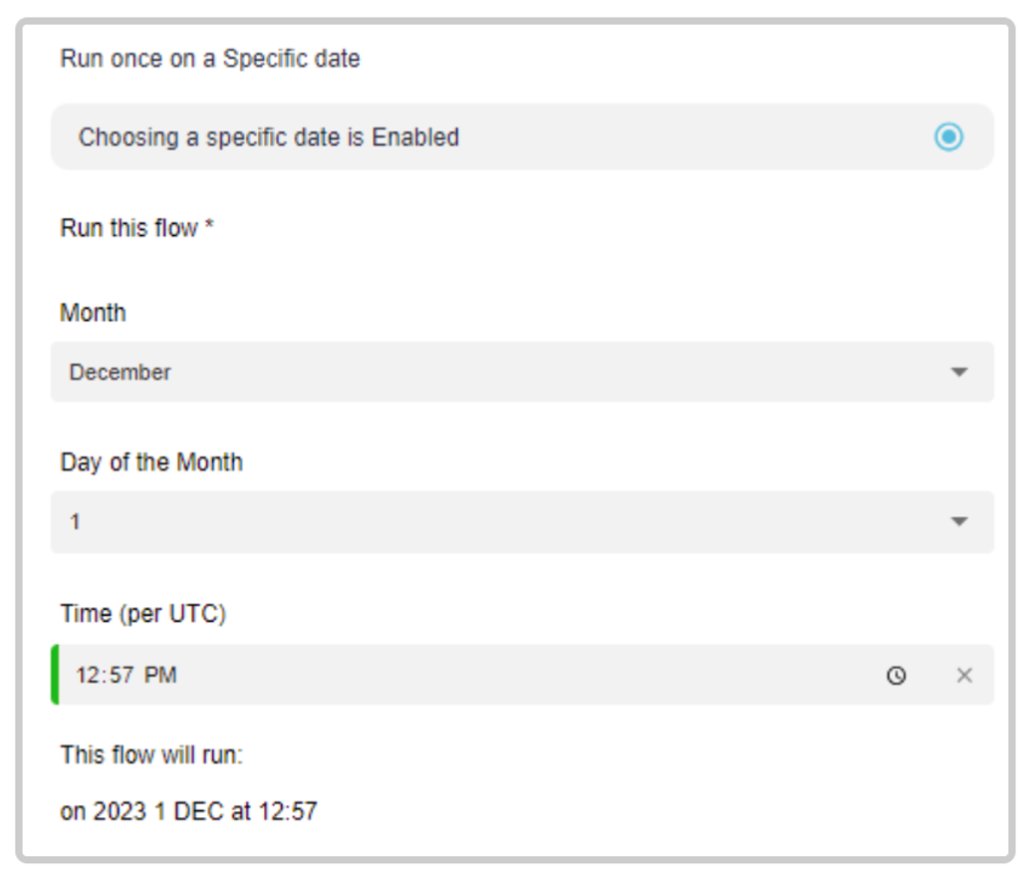Click the Day of the Month dropdown arrow
1032x886 pixels.
[959, 521]
